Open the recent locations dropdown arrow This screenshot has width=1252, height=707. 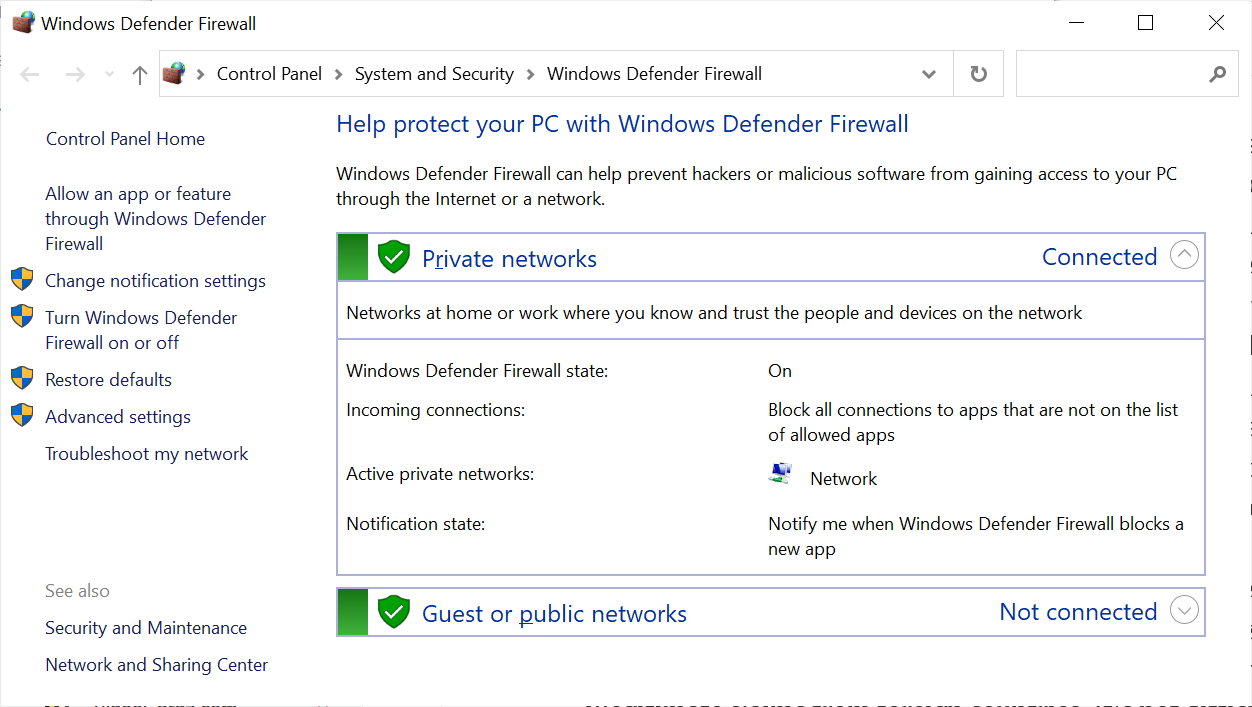pyautogui.click(x=109, y=75)
